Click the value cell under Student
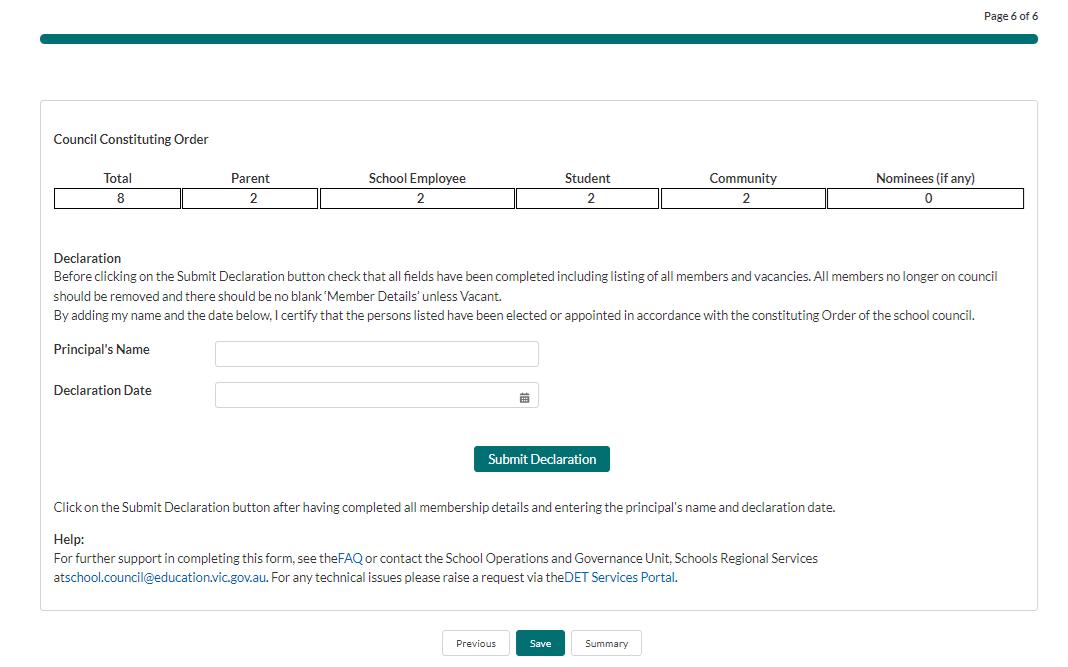Viewport: 1068px width, 667px height. coord(588,198)
